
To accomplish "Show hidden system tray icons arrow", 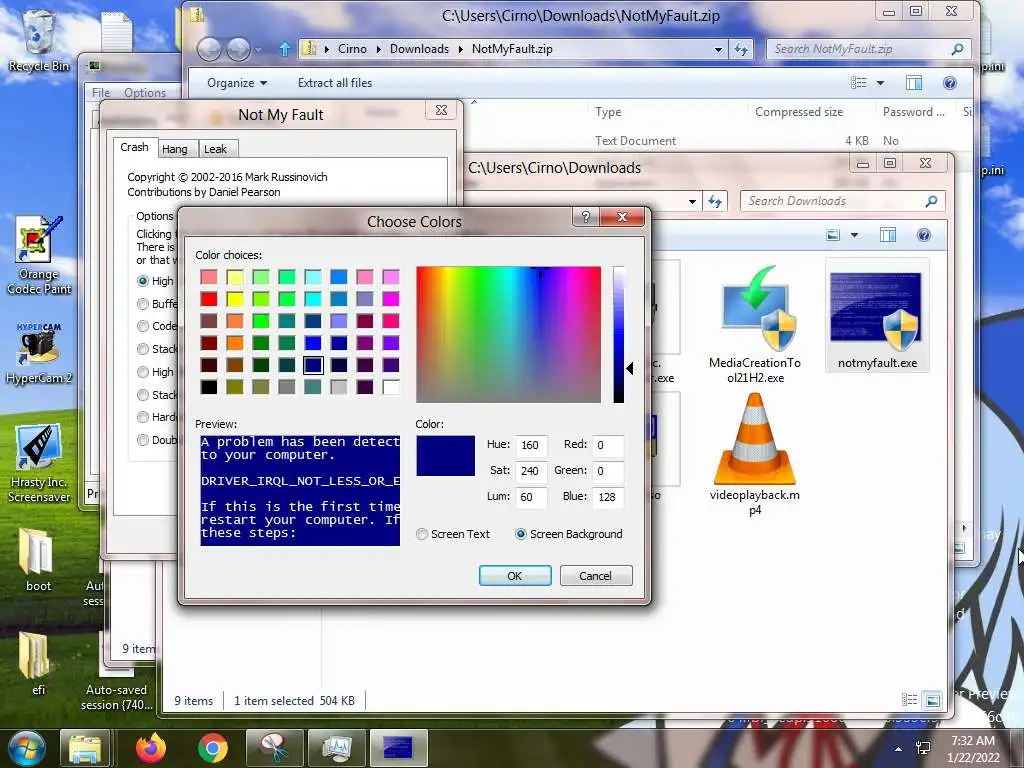I will coord(898,749).
